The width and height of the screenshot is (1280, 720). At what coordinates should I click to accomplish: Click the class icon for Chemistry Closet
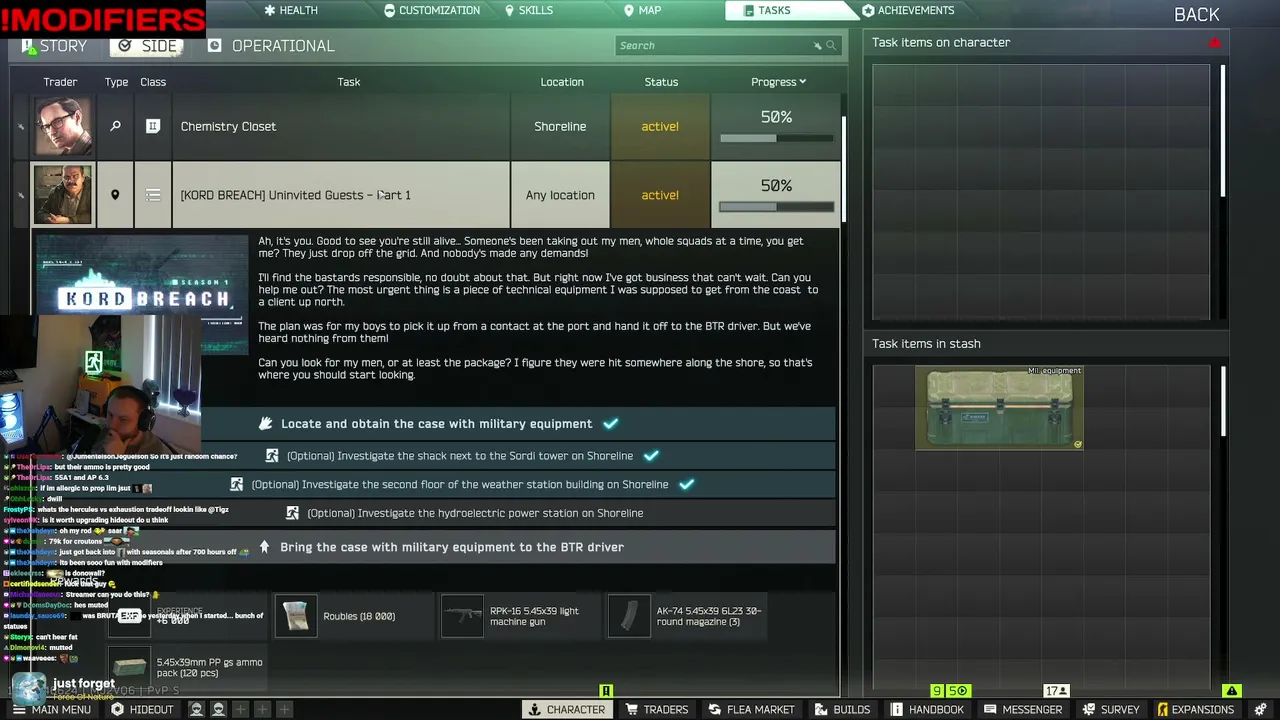153,126
